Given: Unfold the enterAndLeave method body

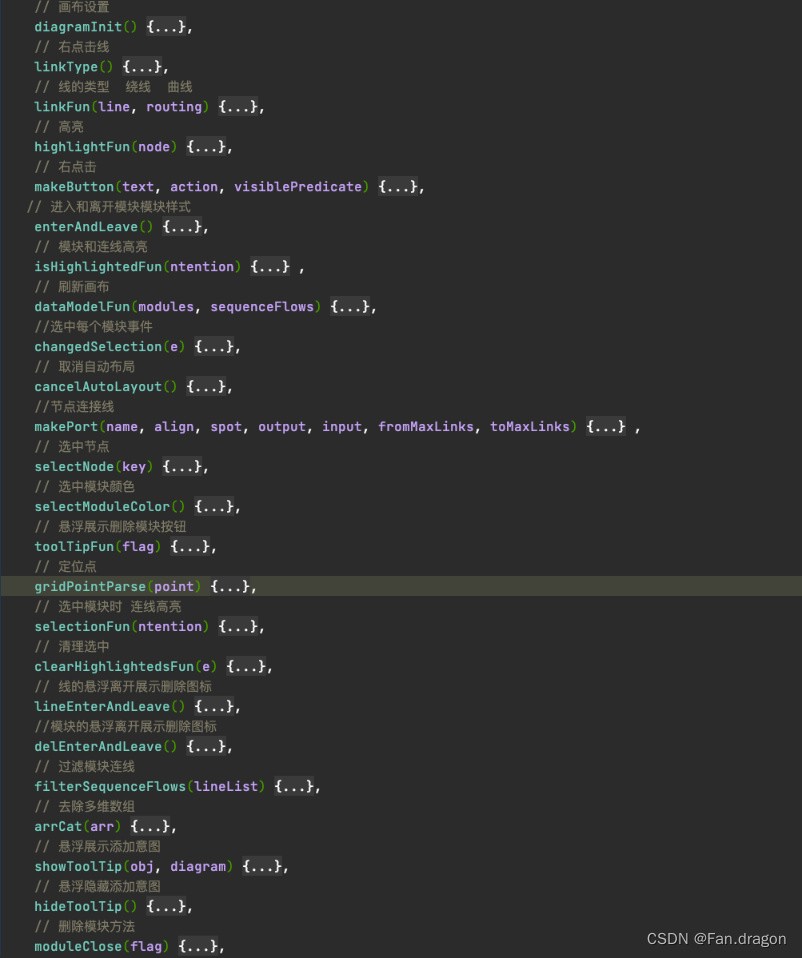Looking at the screenshot, I should 181,227.
